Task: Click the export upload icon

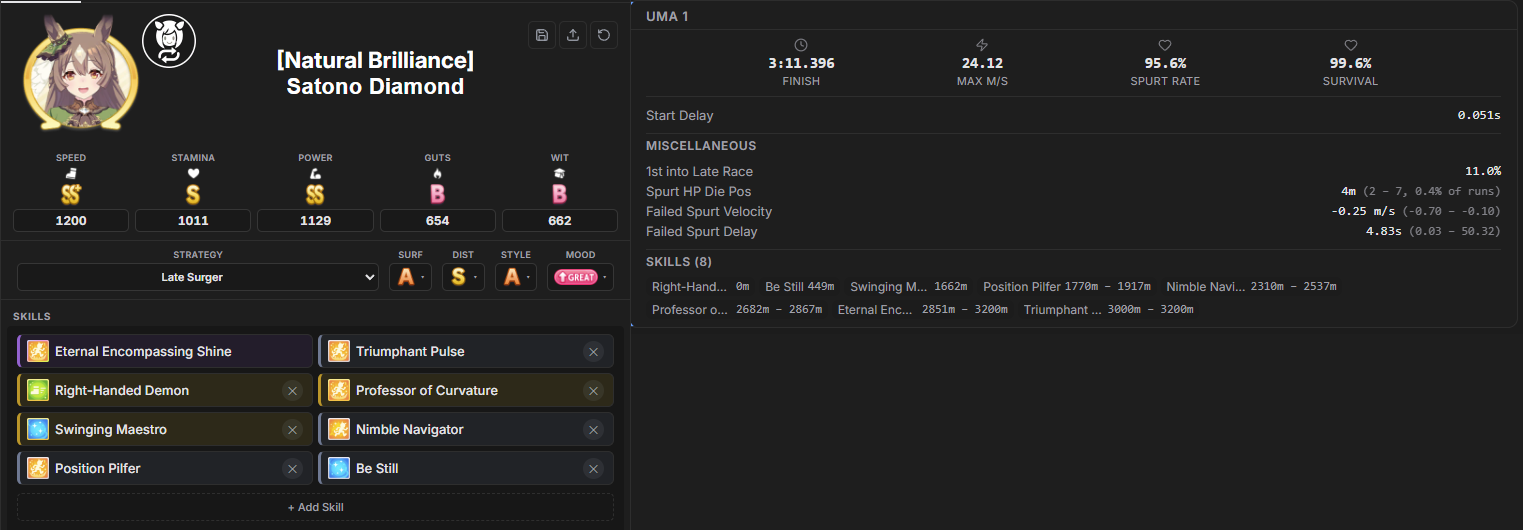Action: point(573,35)
